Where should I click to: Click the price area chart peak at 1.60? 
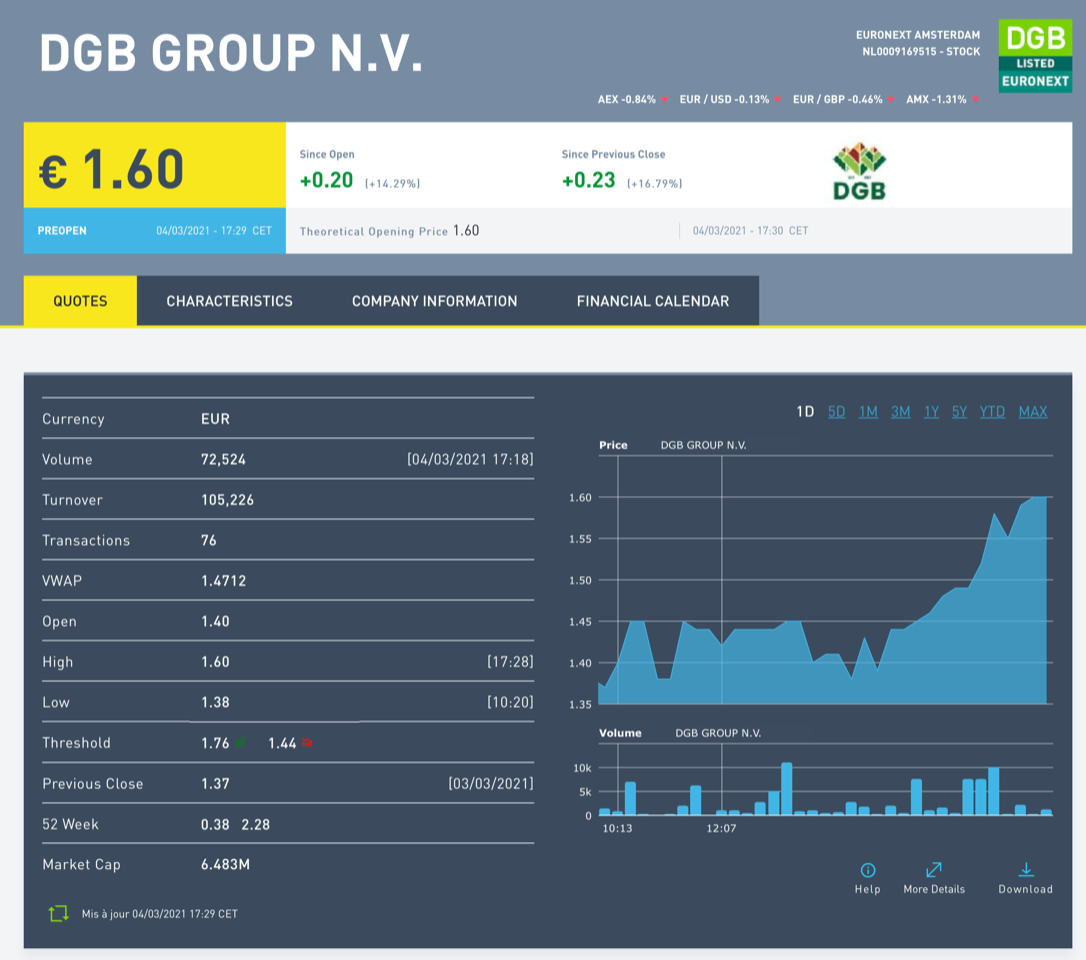point(1039,497)
